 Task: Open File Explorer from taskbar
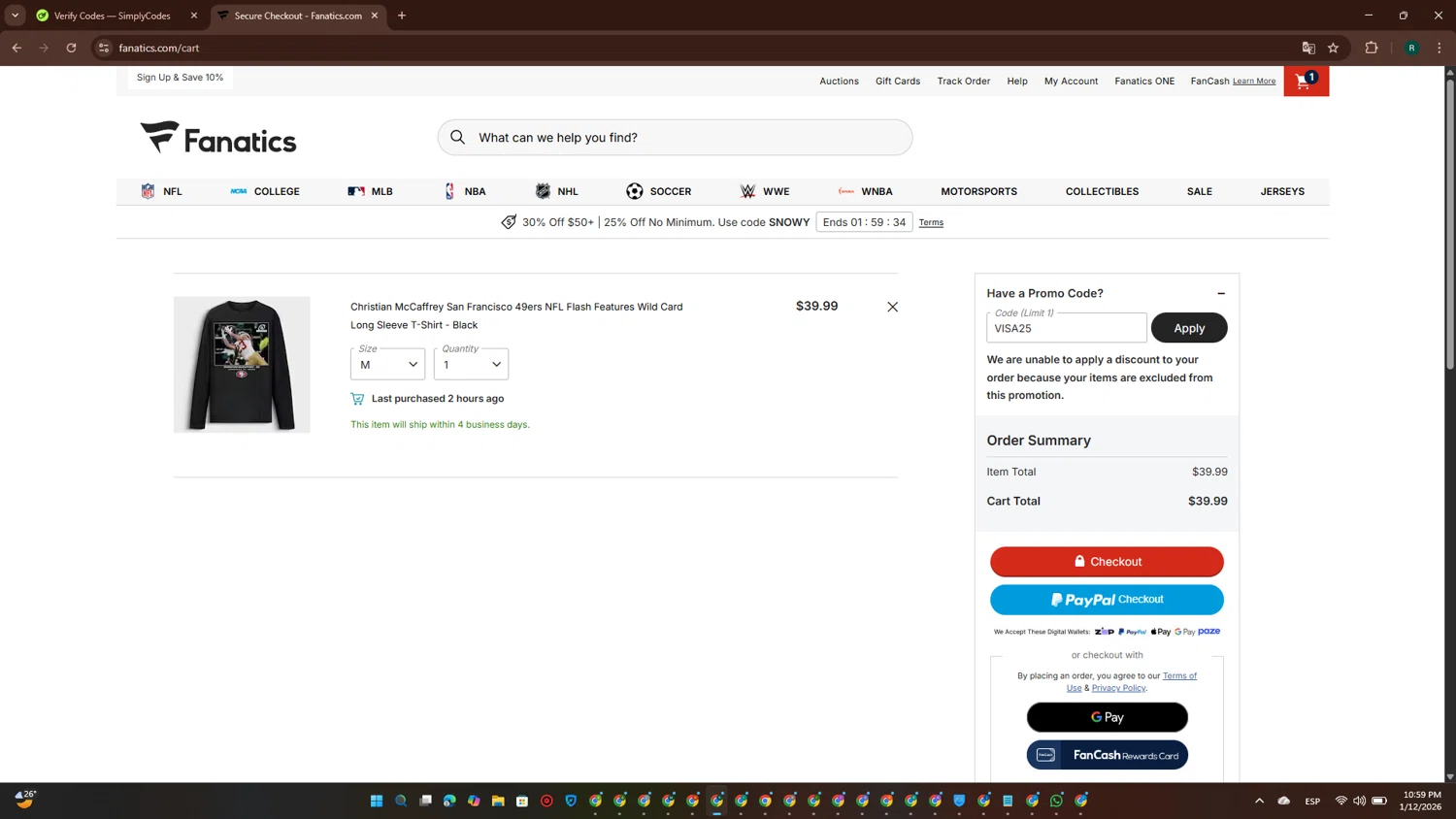tap(498, 801)
